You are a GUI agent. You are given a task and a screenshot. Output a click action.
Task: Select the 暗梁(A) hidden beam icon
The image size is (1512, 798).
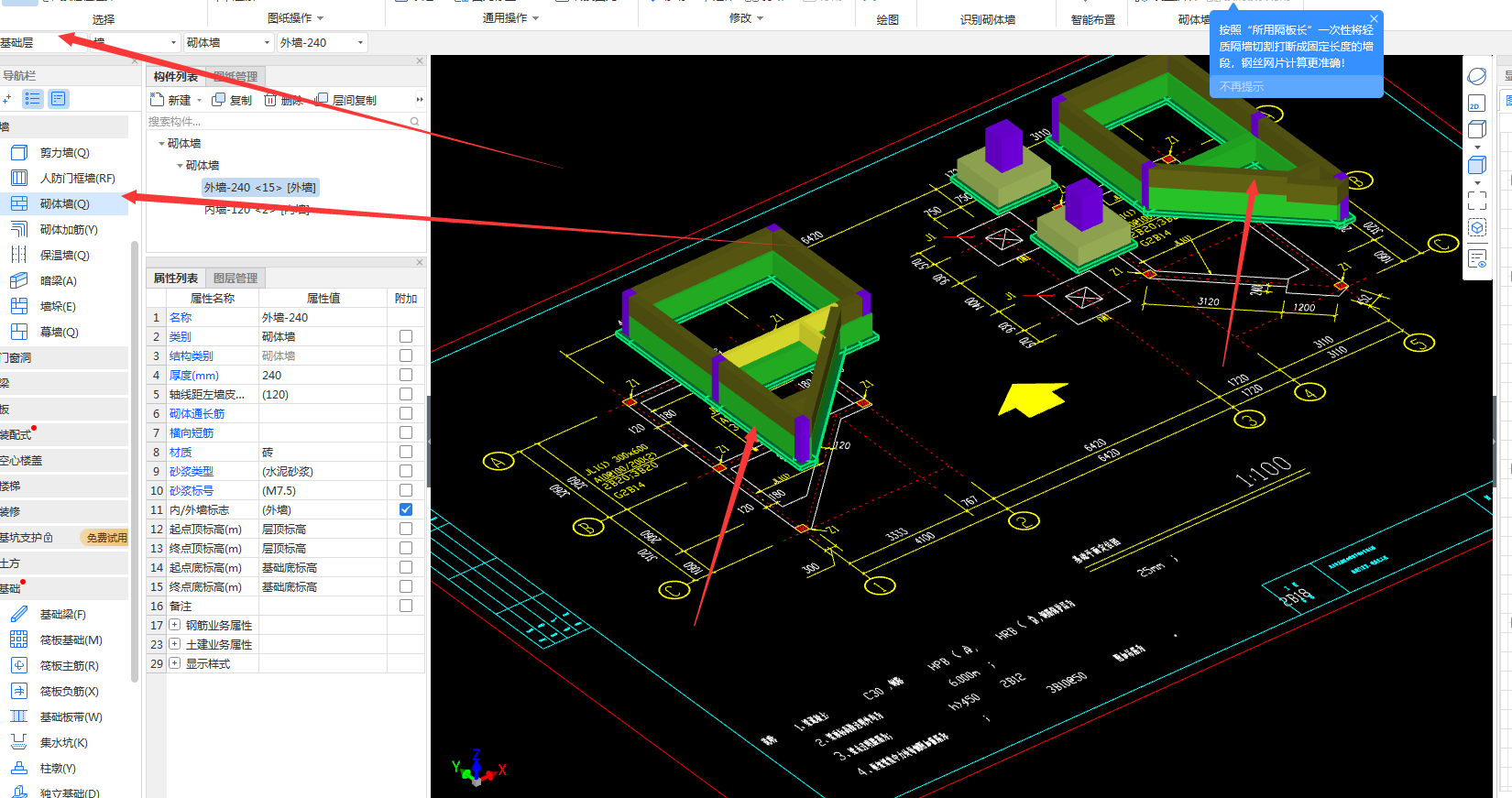click(x=19, y=281)
